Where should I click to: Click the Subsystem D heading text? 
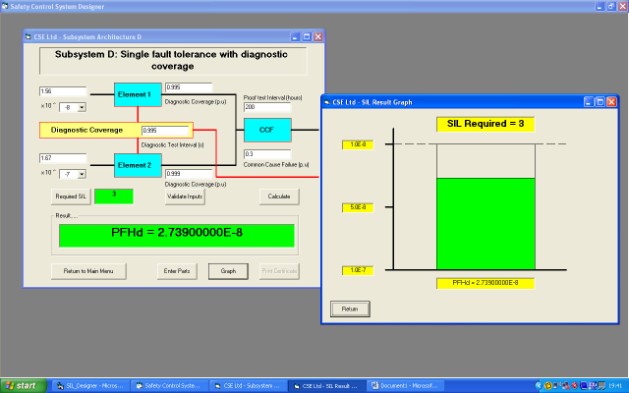(x=171, y=60)
